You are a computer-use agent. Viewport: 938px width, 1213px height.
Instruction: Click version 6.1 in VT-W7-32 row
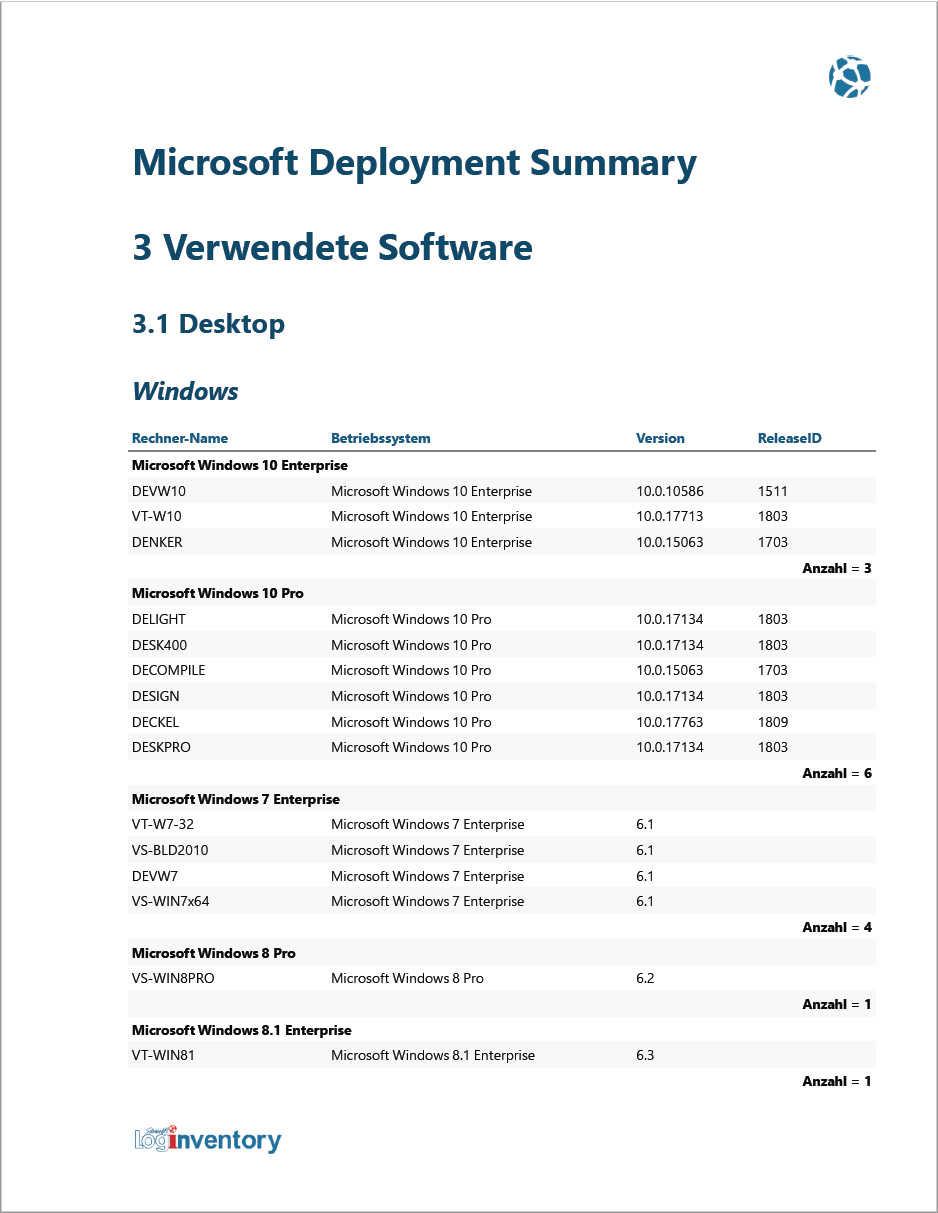[x=645, y=824]
